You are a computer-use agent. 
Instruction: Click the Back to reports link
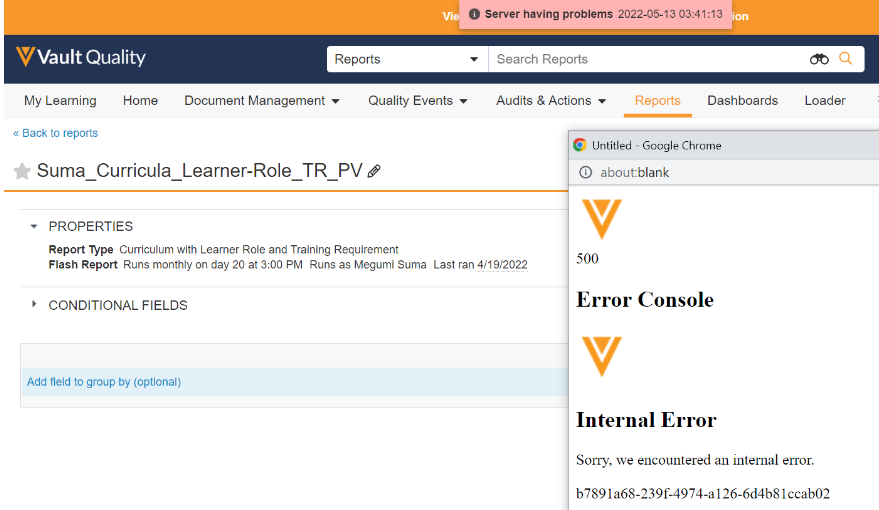point(55,133)
